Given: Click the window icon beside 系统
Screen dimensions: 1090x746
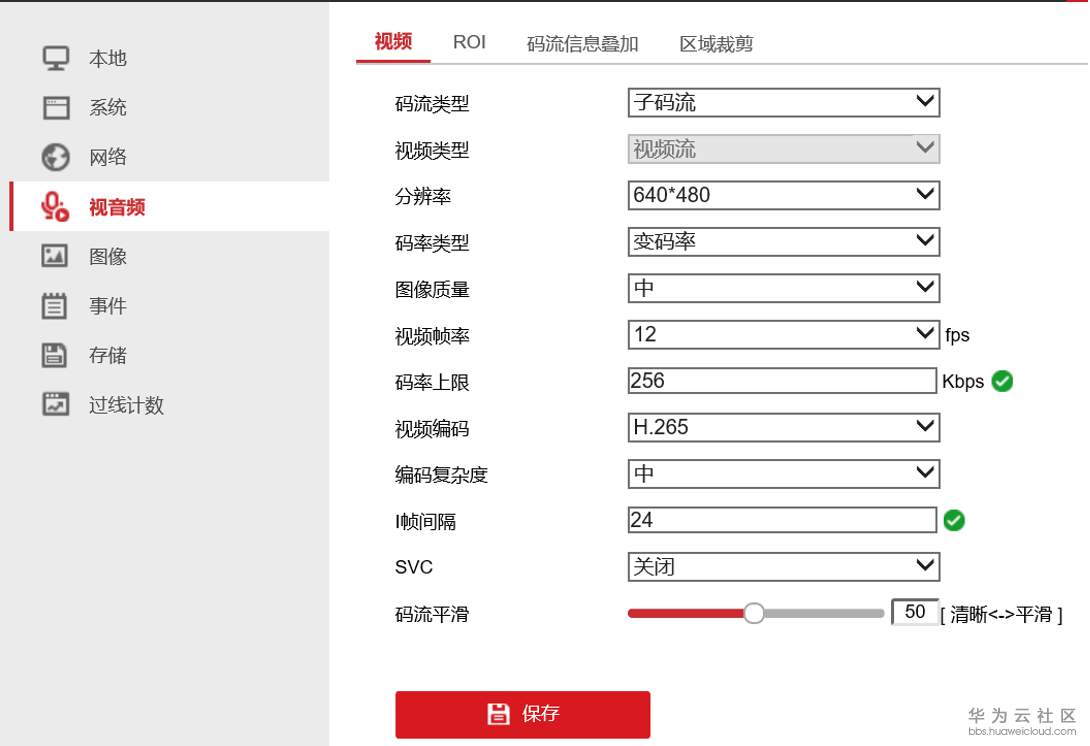Looking at the screenshot, I should pos(56,108).
